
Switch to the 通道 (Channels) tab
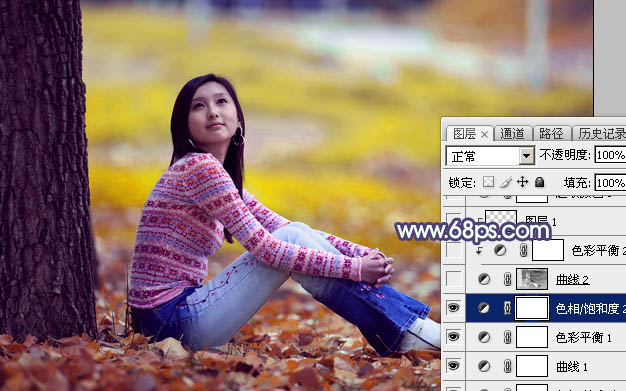point(512,133)
